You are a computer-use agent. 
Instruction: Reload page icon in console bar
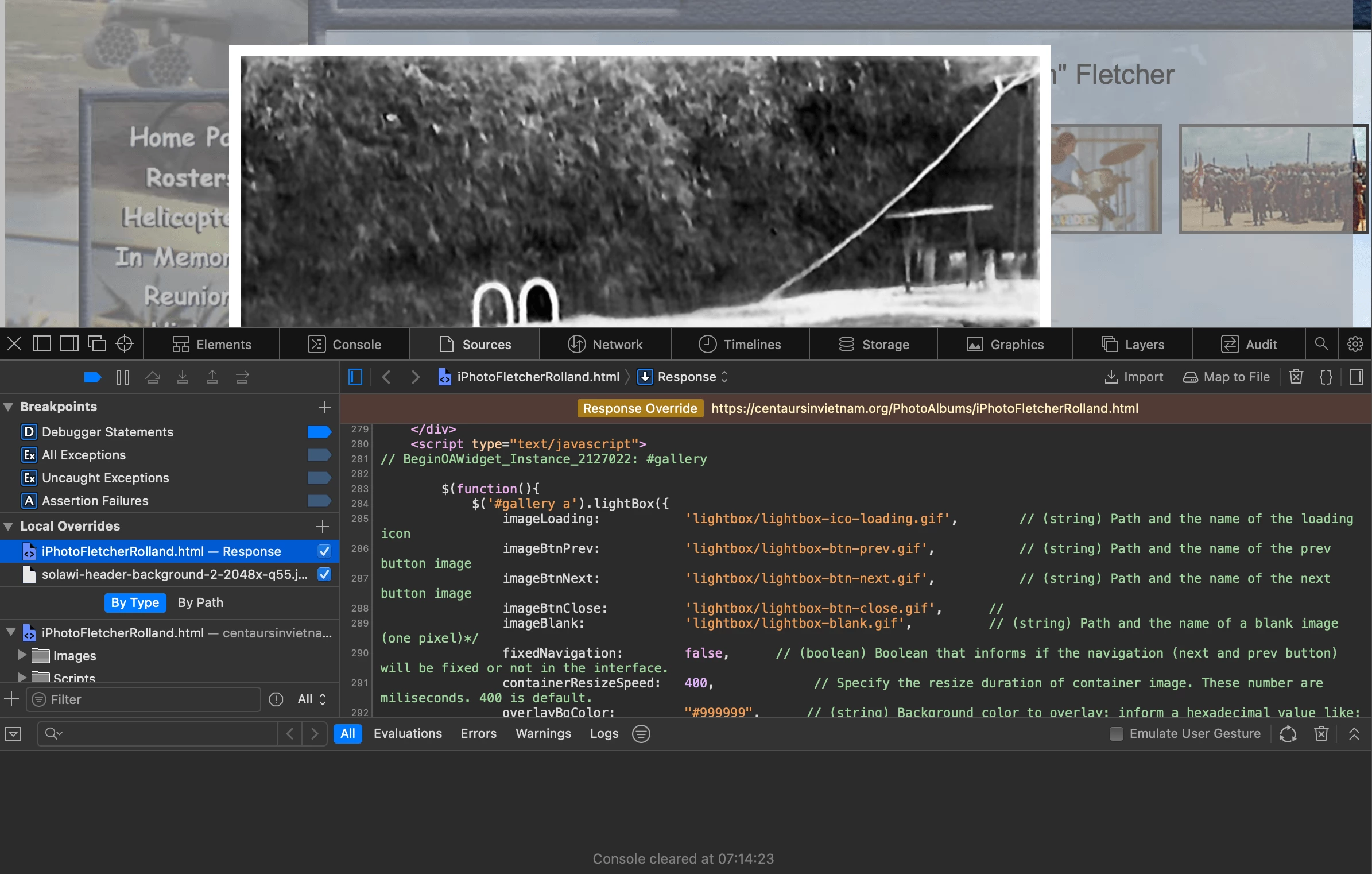tap(1288, 733)
